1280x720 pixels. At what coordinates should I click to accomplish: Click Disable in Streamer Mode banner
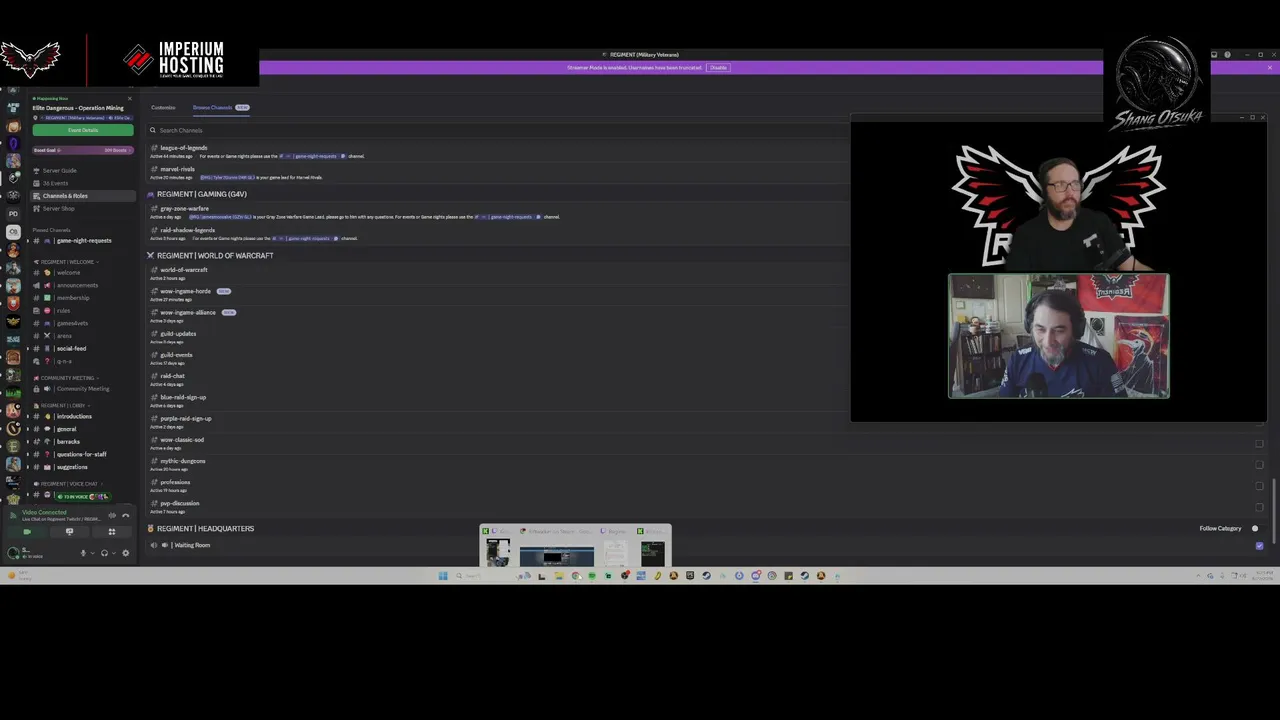coord(718,67)
